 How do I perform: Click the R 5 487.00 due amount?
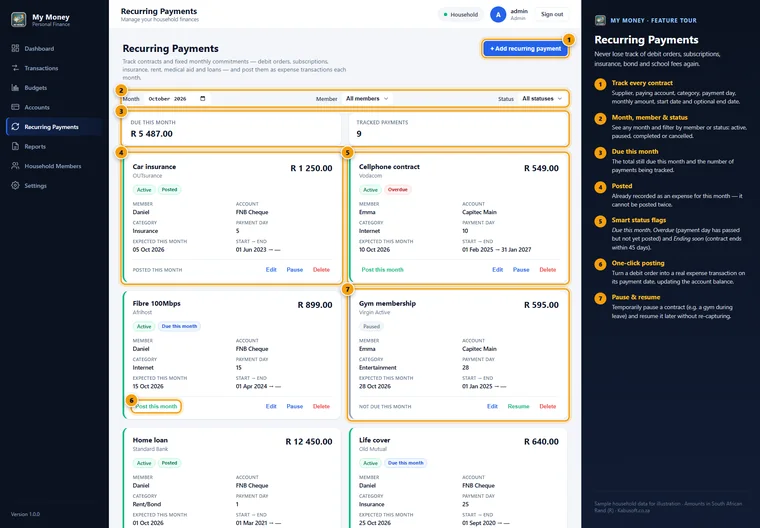152,134
